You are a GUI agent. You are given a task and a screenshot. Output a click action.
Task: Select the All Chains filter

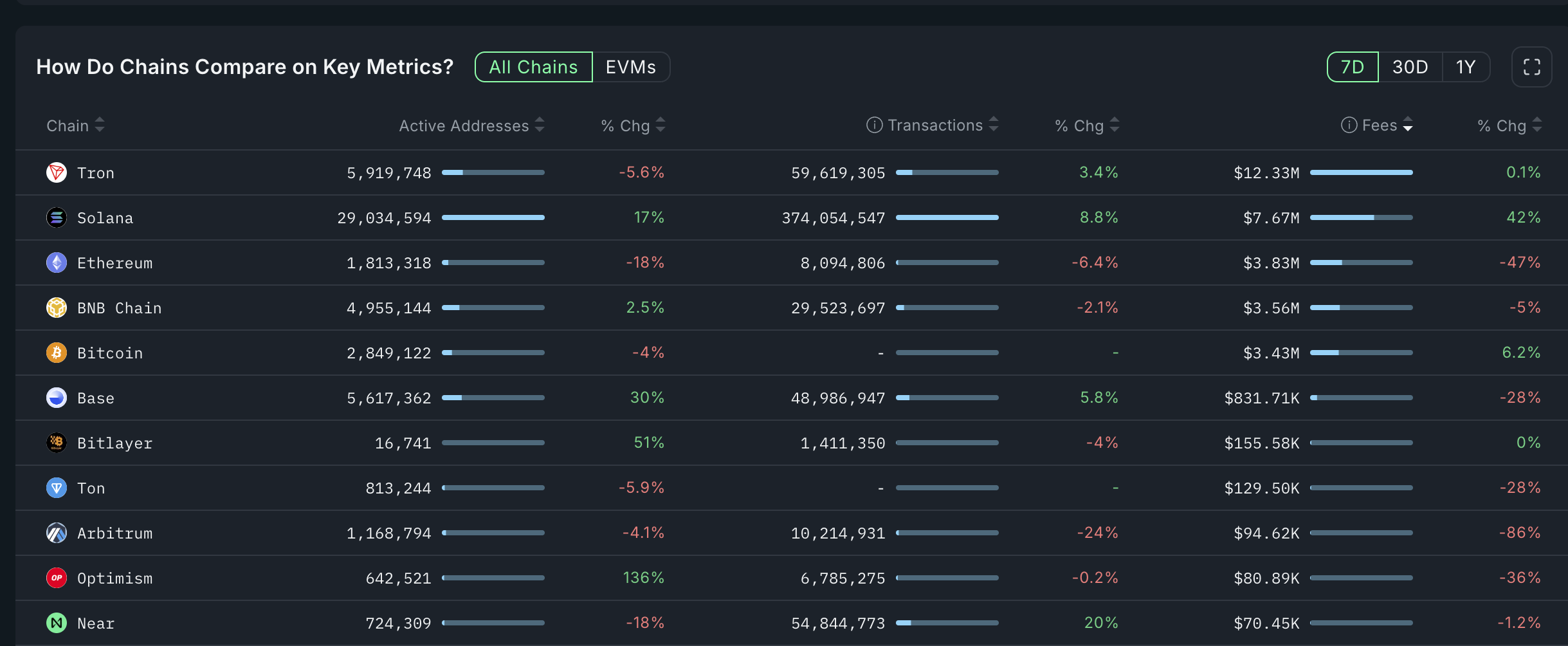pyautogui.click(x=533, y=67)
